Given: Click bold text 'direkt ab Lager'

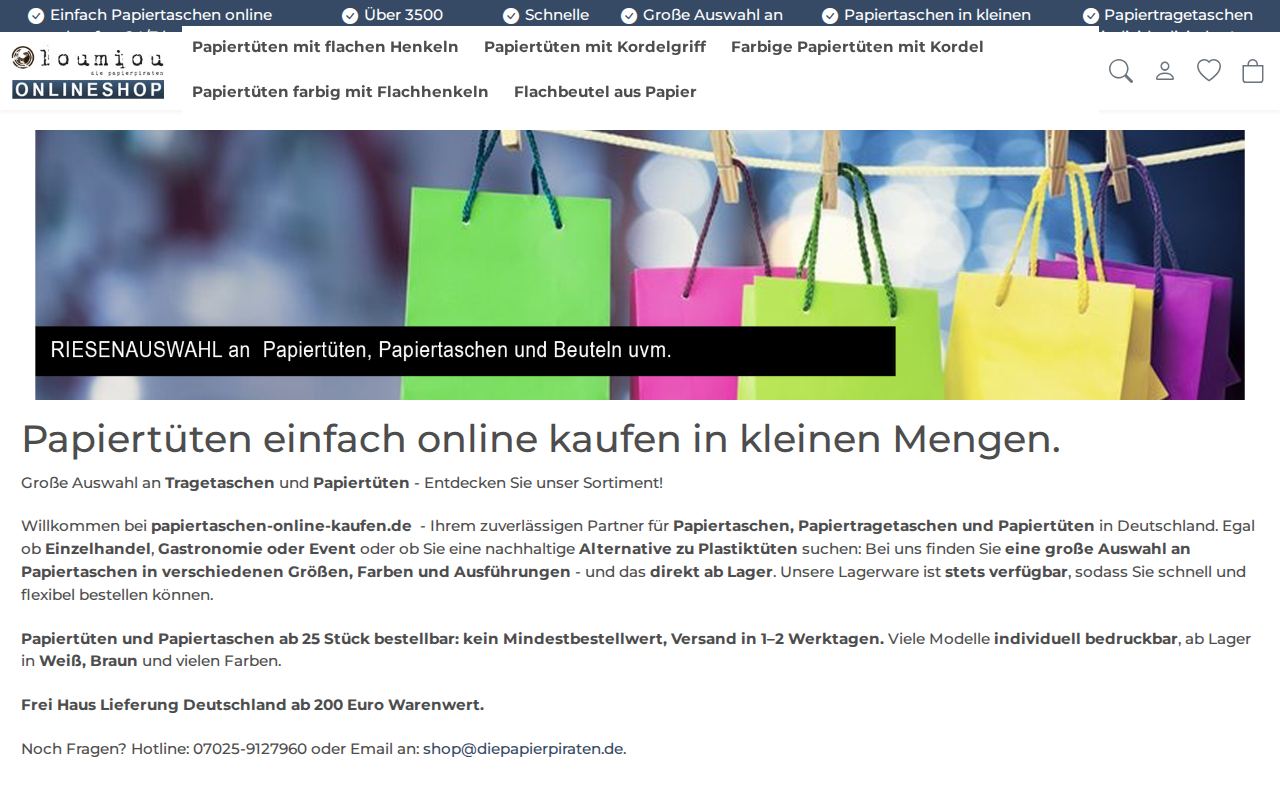Looking at the screenshot, I should [711, 572].
